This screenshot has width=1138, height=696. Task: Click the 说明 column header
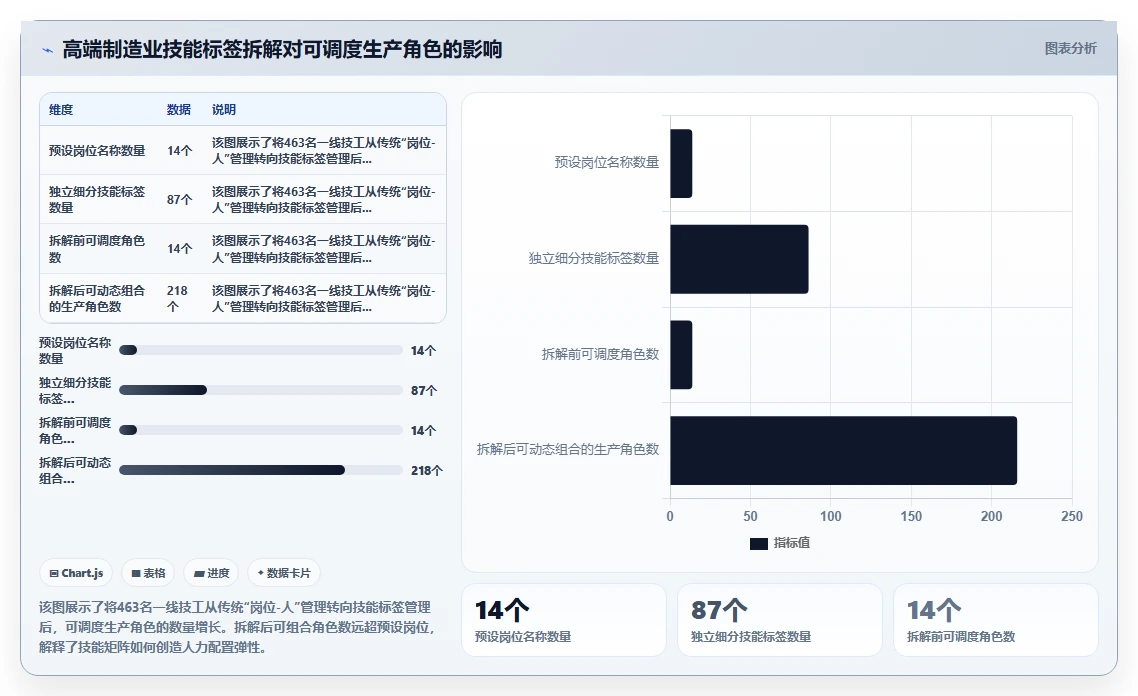click(224, 110)
